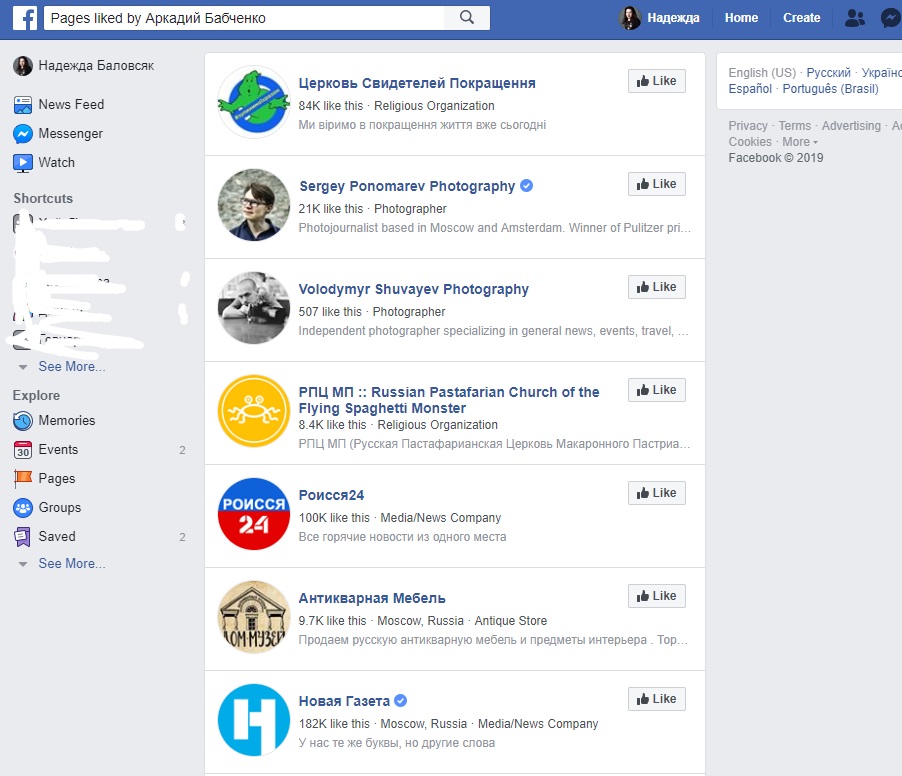902x776 pixels.
Task: Open the Messenger icon in top bar
Action: pos(891,18)
